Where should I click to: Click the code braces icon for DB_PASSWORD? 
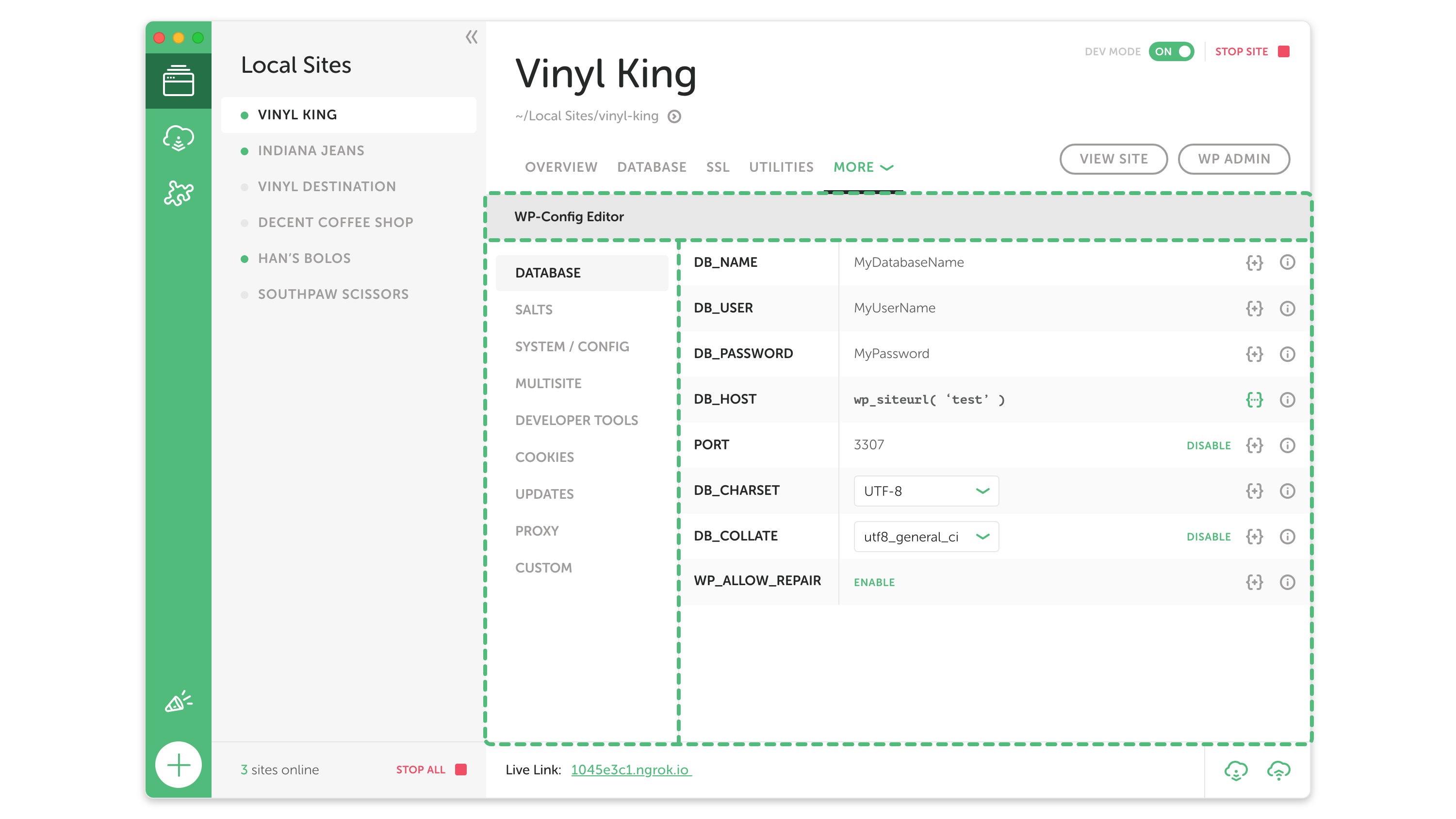click(x=1254, y=354)
